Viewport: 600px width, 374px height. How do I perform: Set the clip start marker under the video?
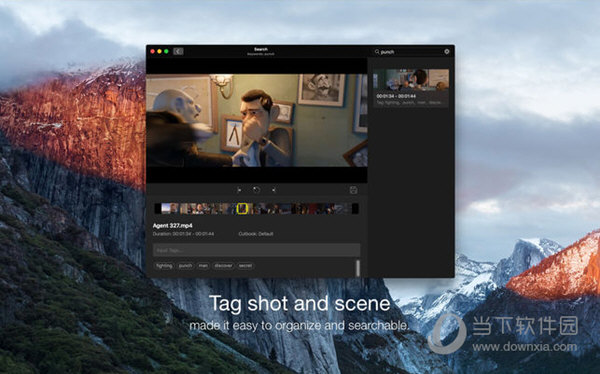click(x=238, y=189)
